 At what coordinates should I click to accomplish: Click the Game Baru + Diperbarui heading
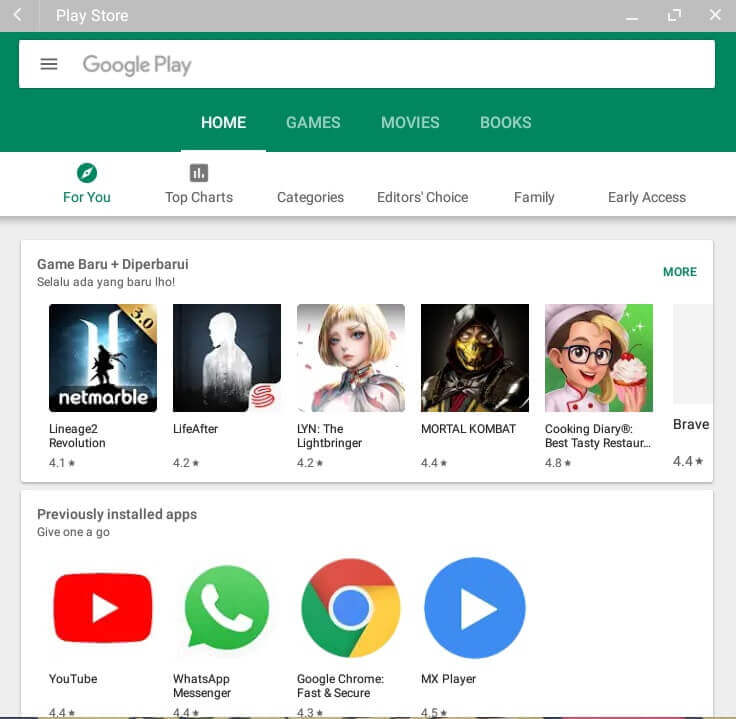(113, 264)
